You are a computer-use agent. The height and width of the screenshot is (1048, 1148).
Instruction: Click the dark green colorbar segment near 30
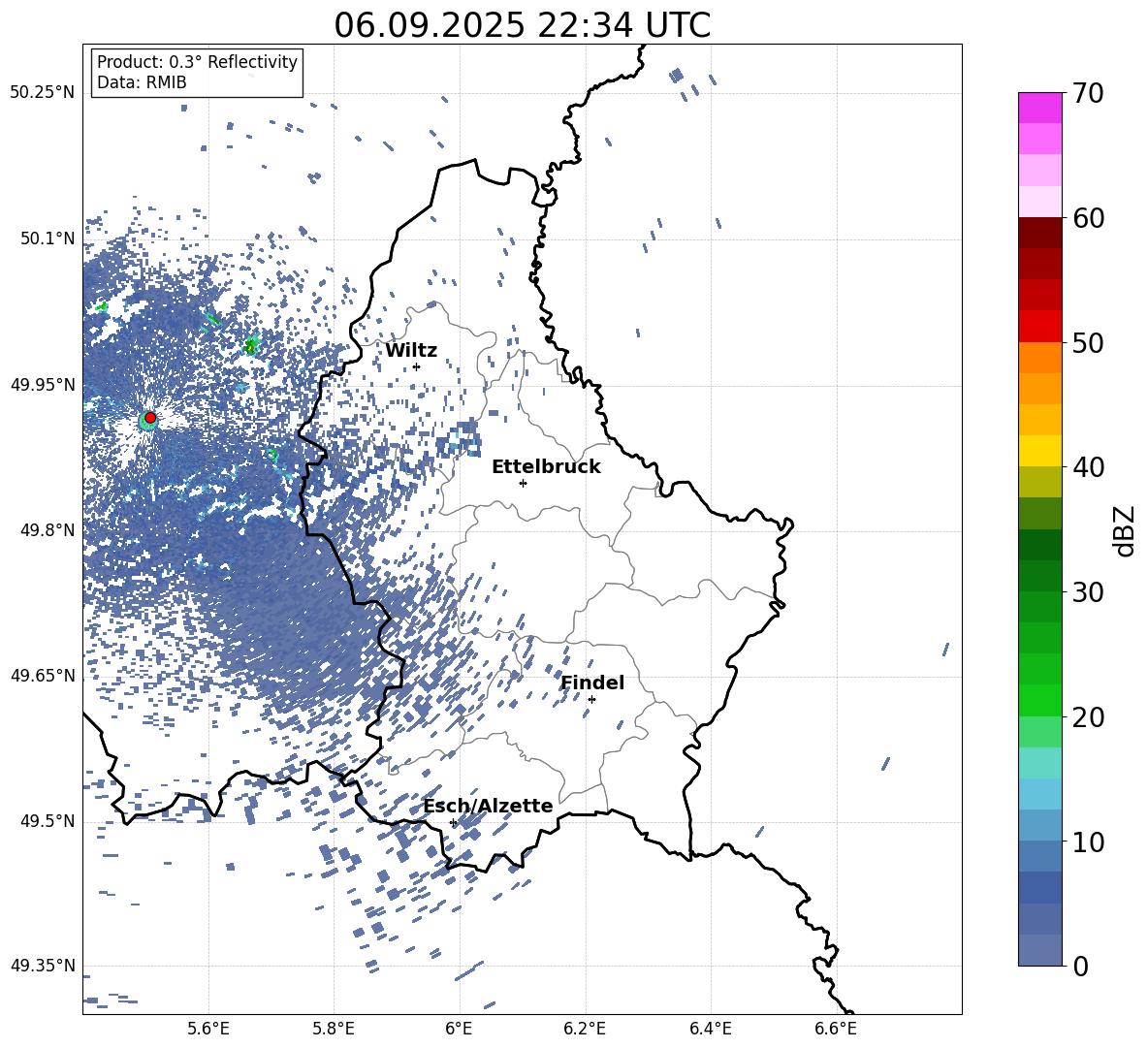(x=1039, y=576)
